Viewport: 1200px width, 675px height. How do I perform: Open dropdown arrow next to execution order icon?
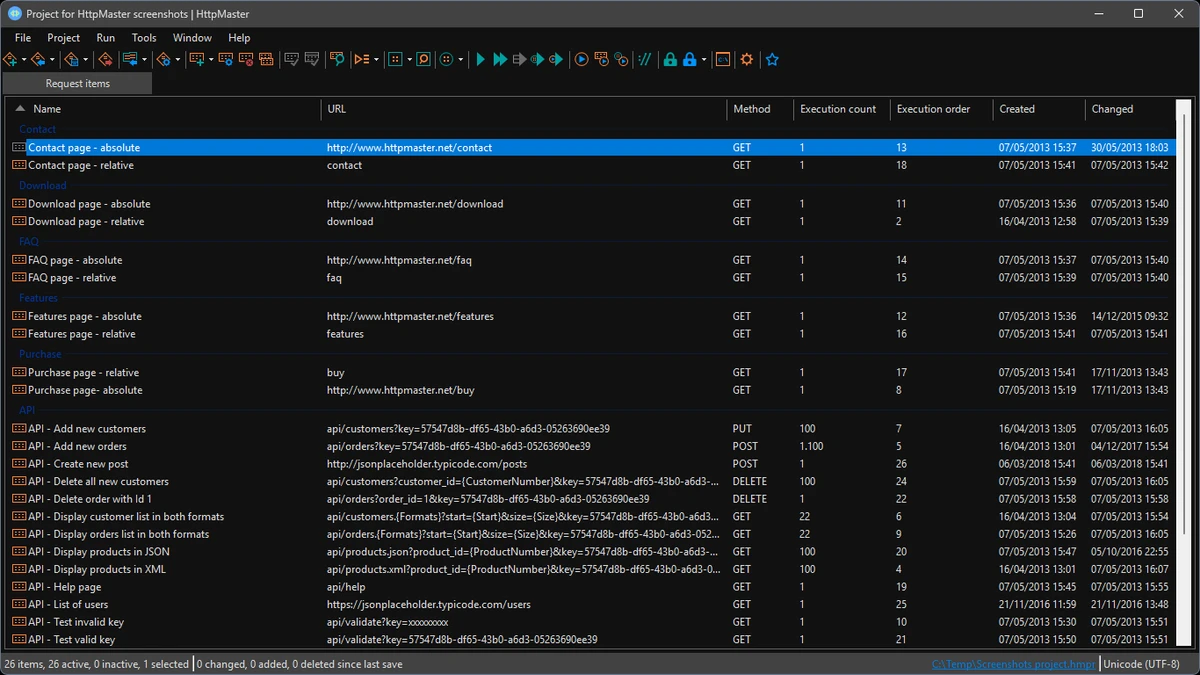pos(376,60)
